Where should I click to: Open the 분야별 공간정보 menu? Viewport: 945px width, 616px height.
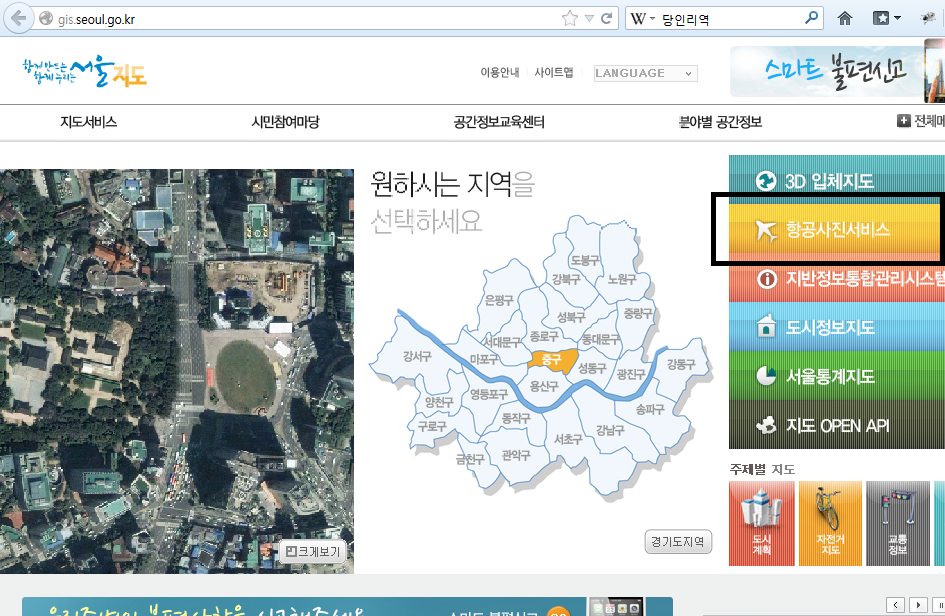pyautogui.click(x=720, y=122)
